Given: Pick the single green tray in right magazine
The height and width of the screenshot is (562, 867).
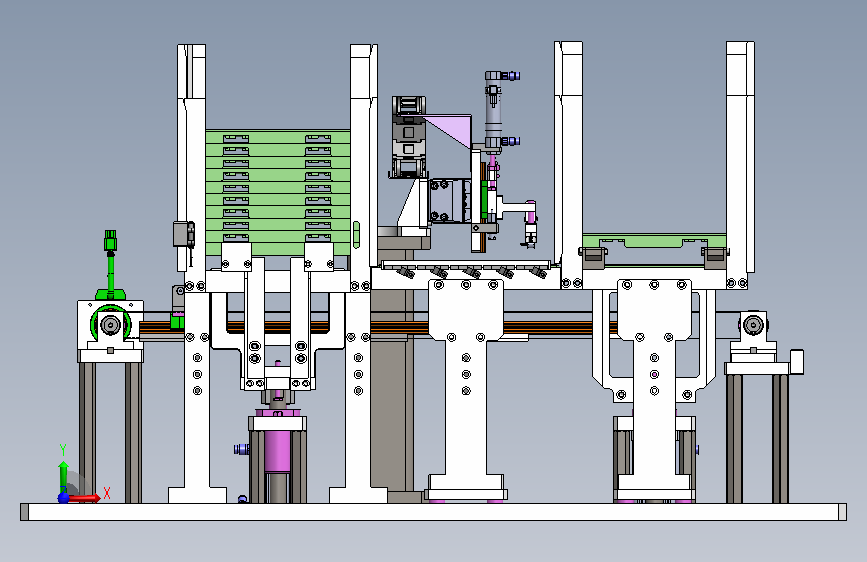Looking at the screenshot, I should coord(654,241).
